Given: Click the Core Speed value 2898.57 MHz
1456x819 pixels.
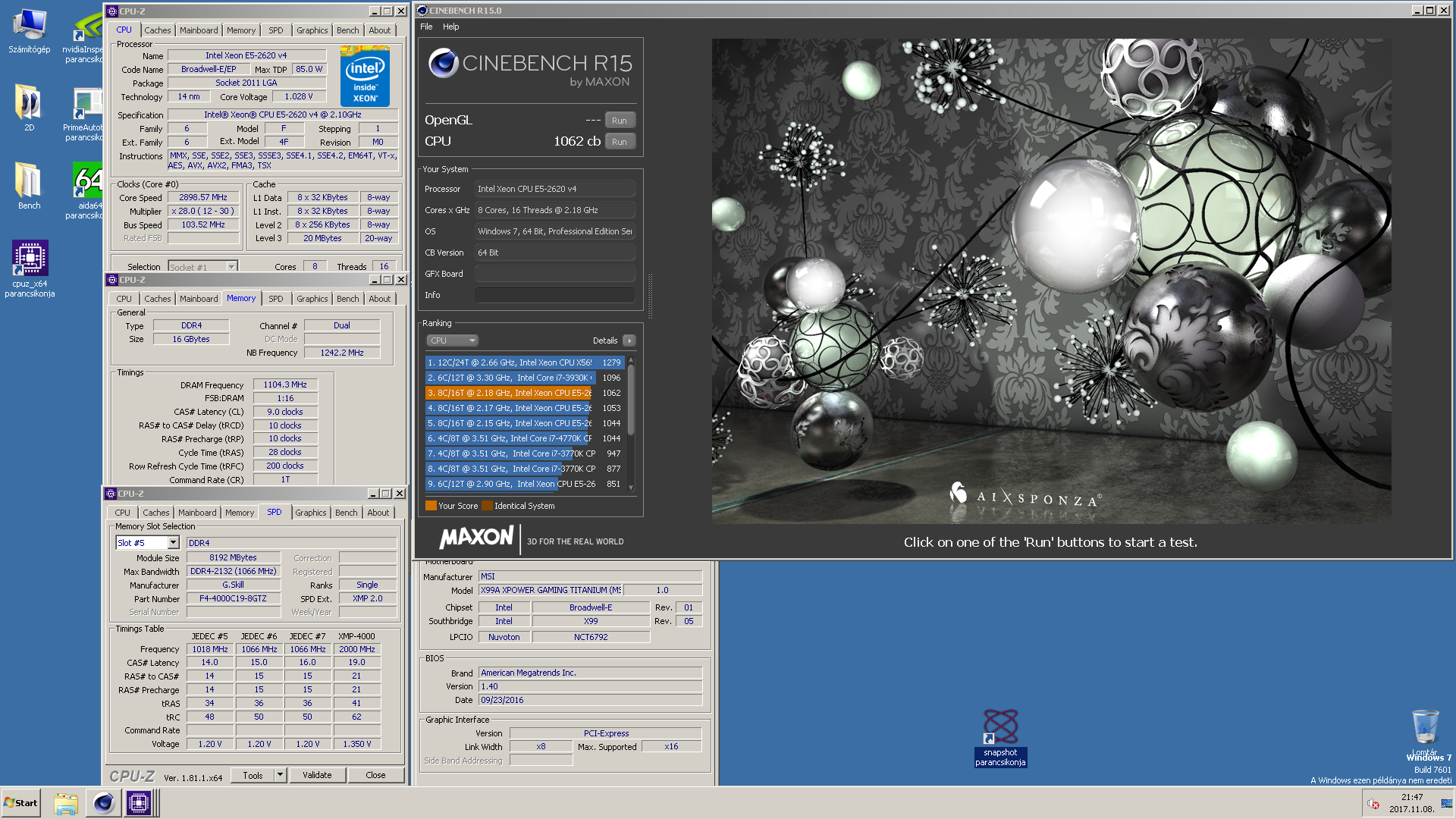Looking at the screenshot, I should (202, 197).
